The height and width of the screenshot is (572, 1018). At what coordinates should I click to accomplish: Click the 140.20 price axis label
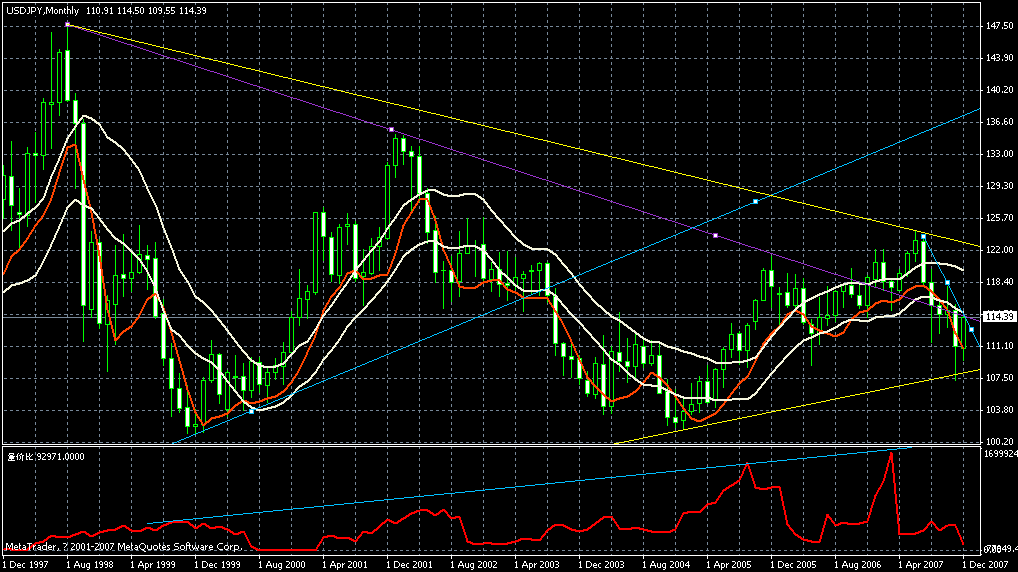(999, 90)
